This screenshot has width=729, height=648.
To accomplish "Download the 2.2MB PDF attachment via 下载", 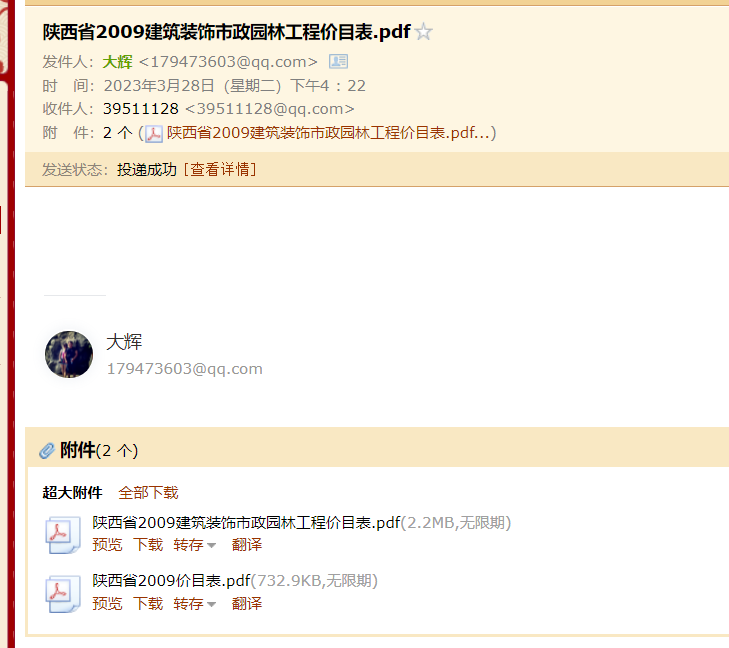I will (x=148, y=544).
